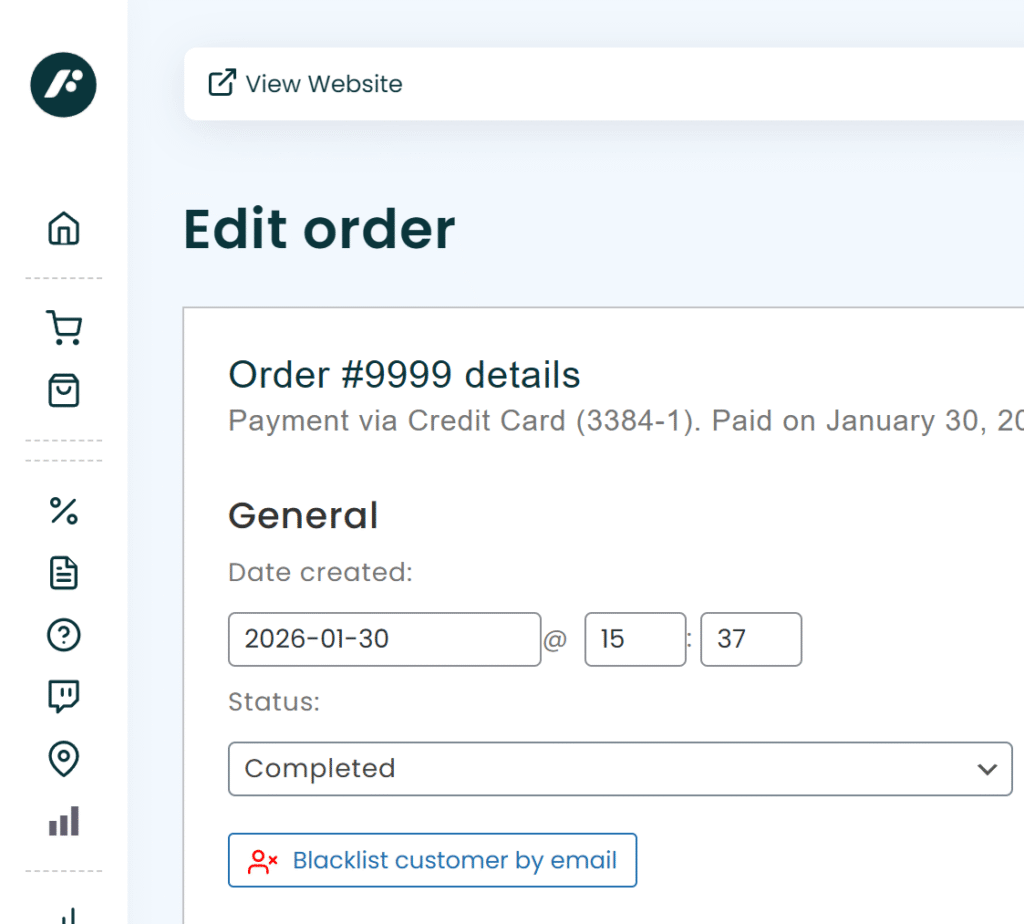Open the percent discounts icon
The height and width of the screenshot is (924, 1024).
(x=64, y=511)
